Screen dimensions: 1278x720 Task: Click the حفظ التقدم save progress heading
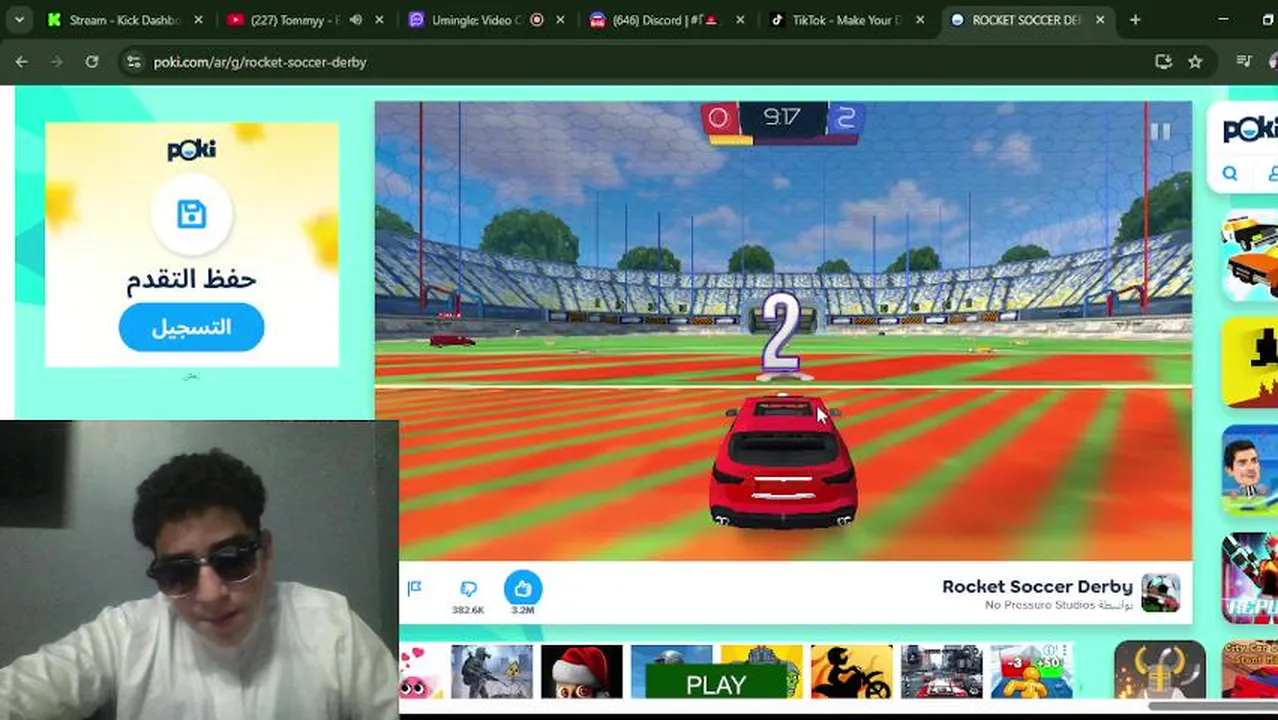point(191,280)
